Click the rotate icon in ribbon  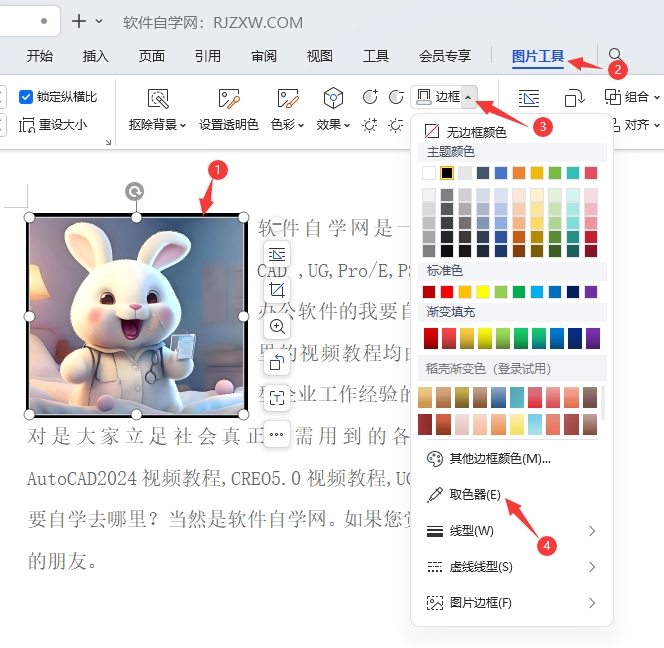coord(575,98)
